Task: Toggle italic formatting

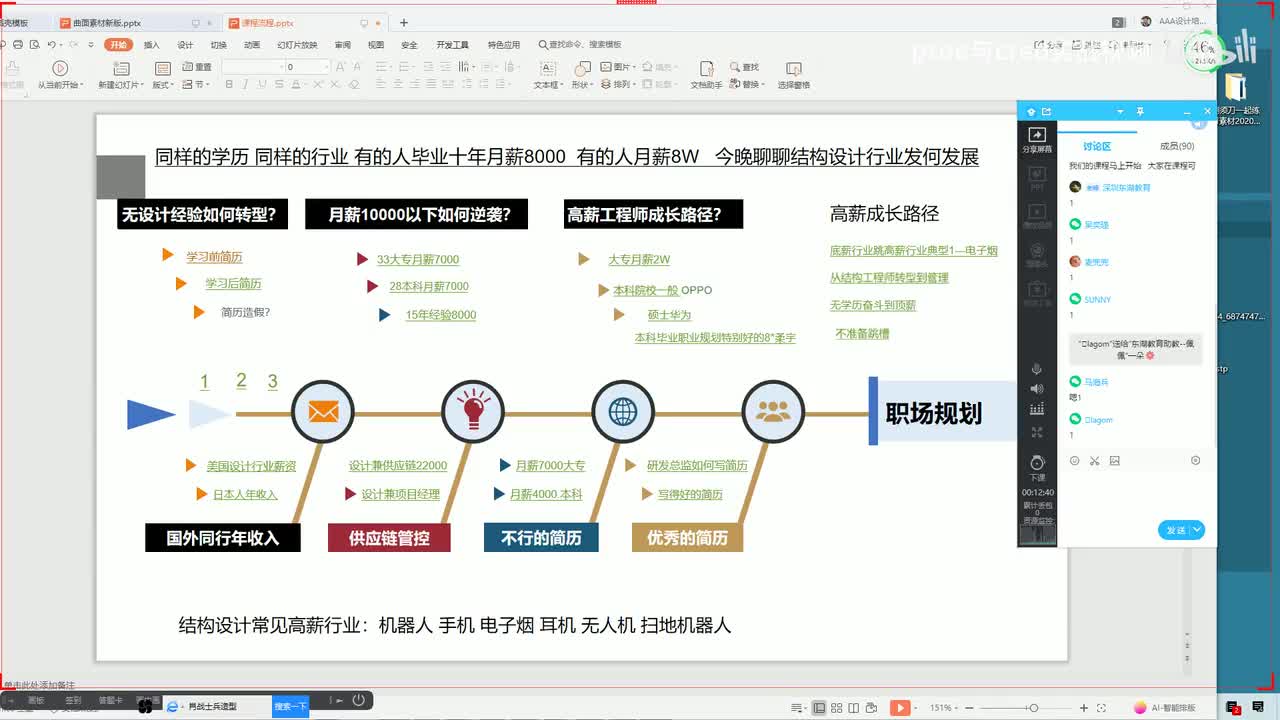Action: [245, 85]
